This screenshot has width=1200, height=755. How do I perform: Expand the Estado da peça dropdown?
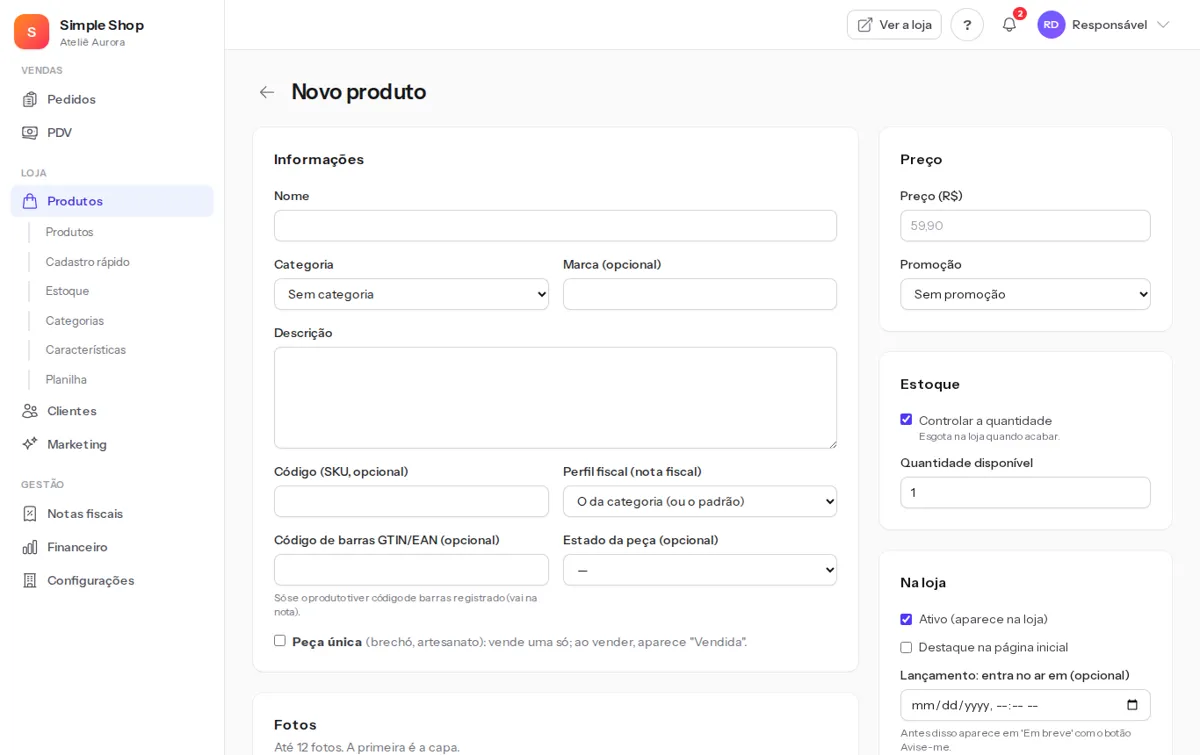(700, 570)
